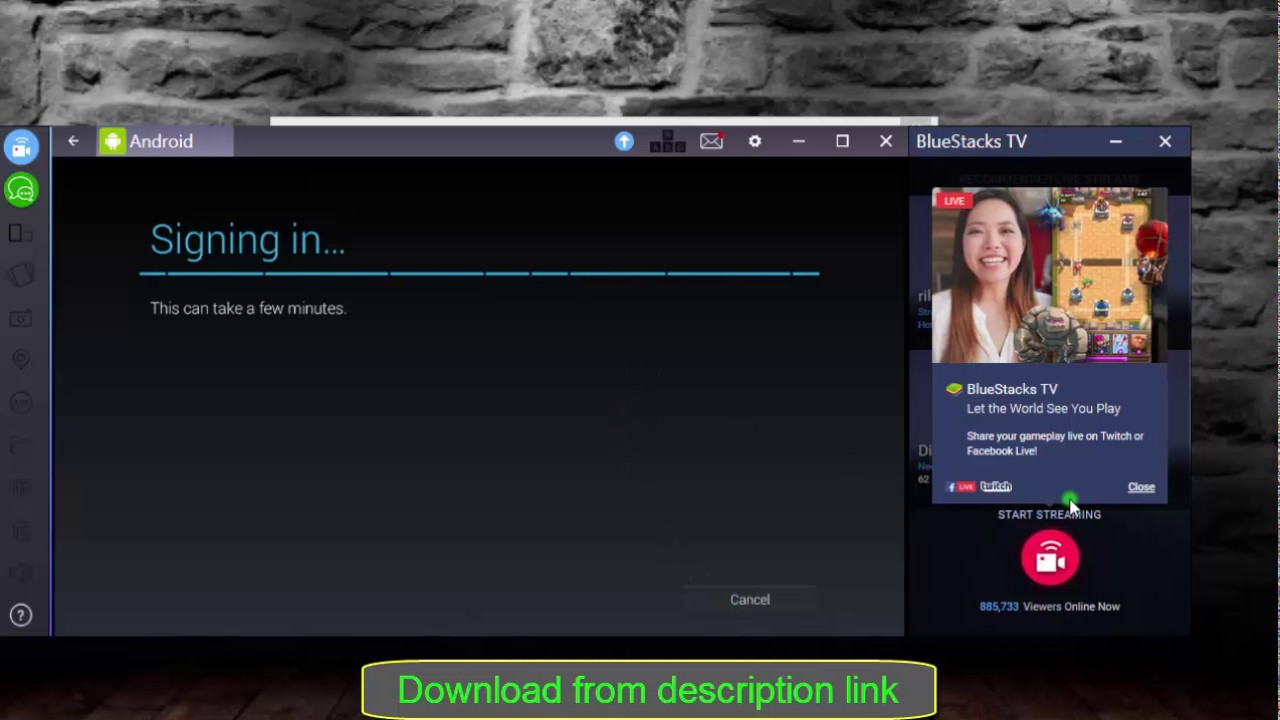Open the green chat bubble sidebar icon

(x=21, y=190)
